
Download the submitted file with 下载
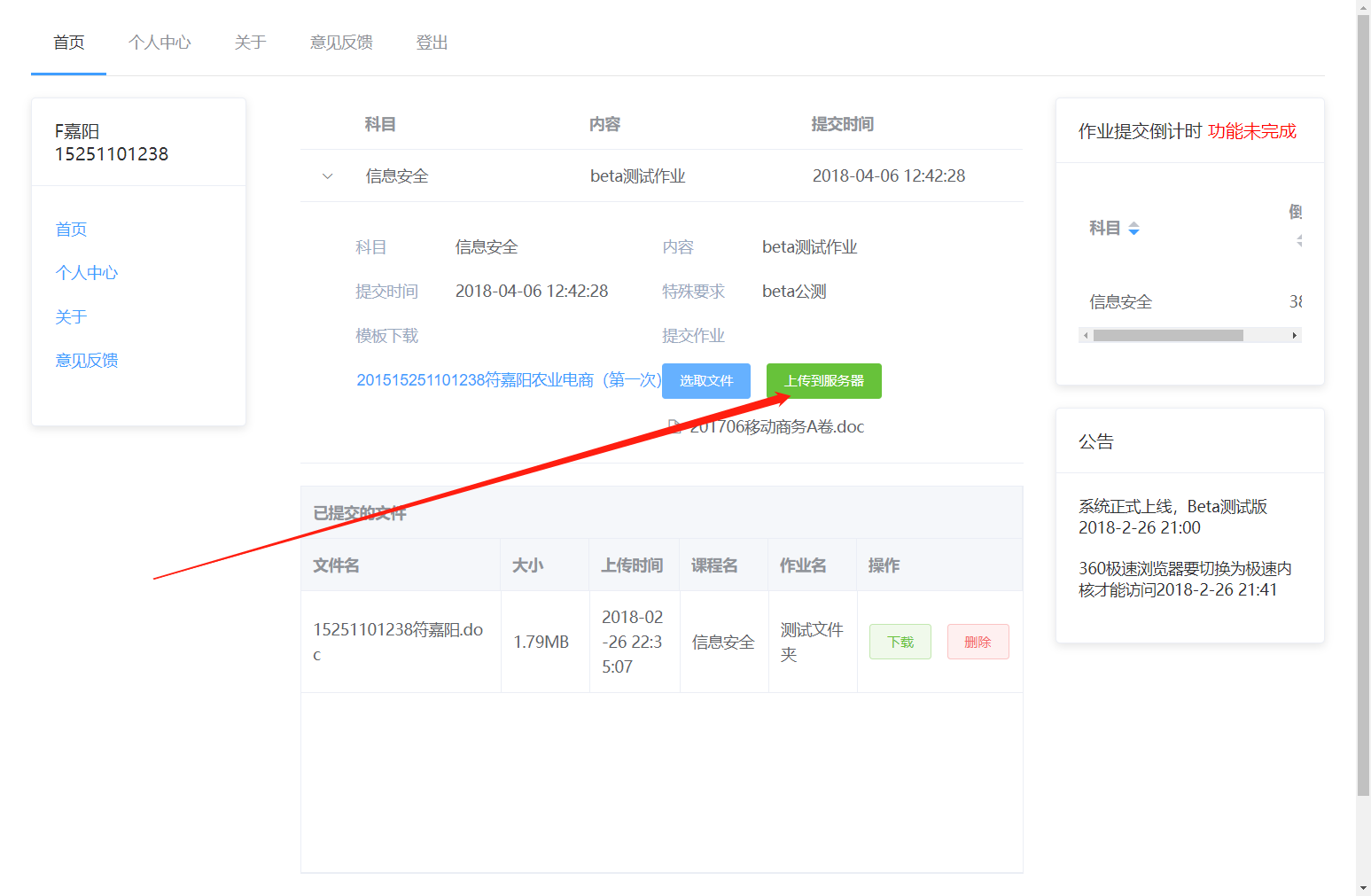pyautogui.click(x=900, y=642)
